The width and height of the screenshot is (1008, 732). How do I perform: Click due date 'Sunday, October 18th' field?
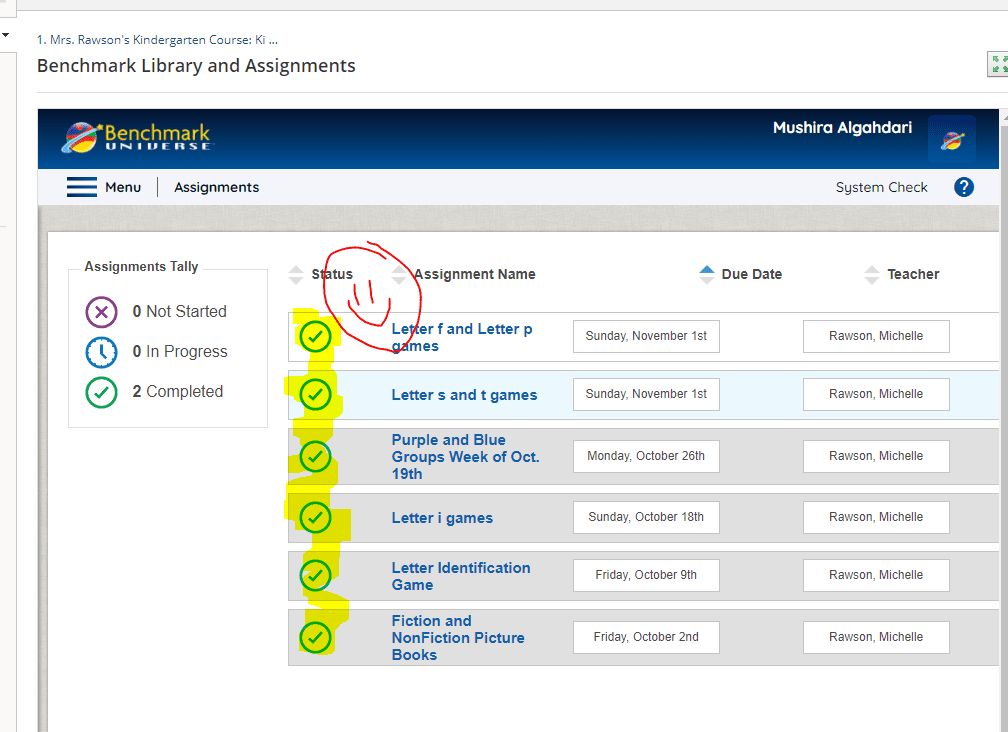[646, 517]
